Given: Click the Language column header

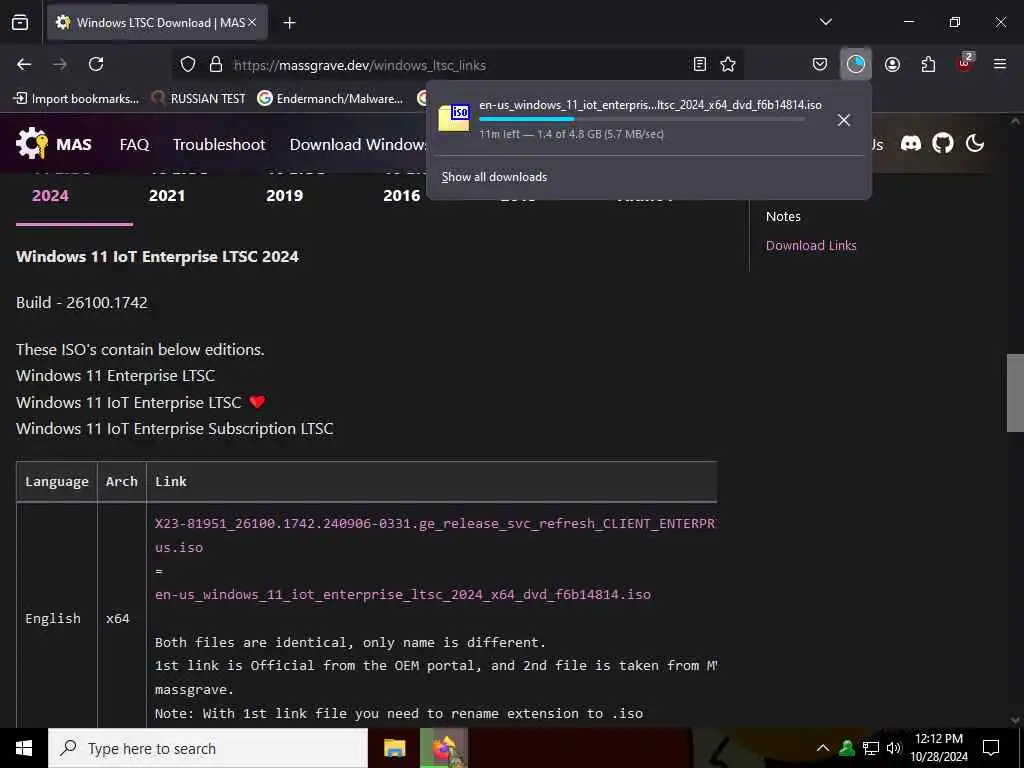Looking at the screenshot, I should [57, 481].
